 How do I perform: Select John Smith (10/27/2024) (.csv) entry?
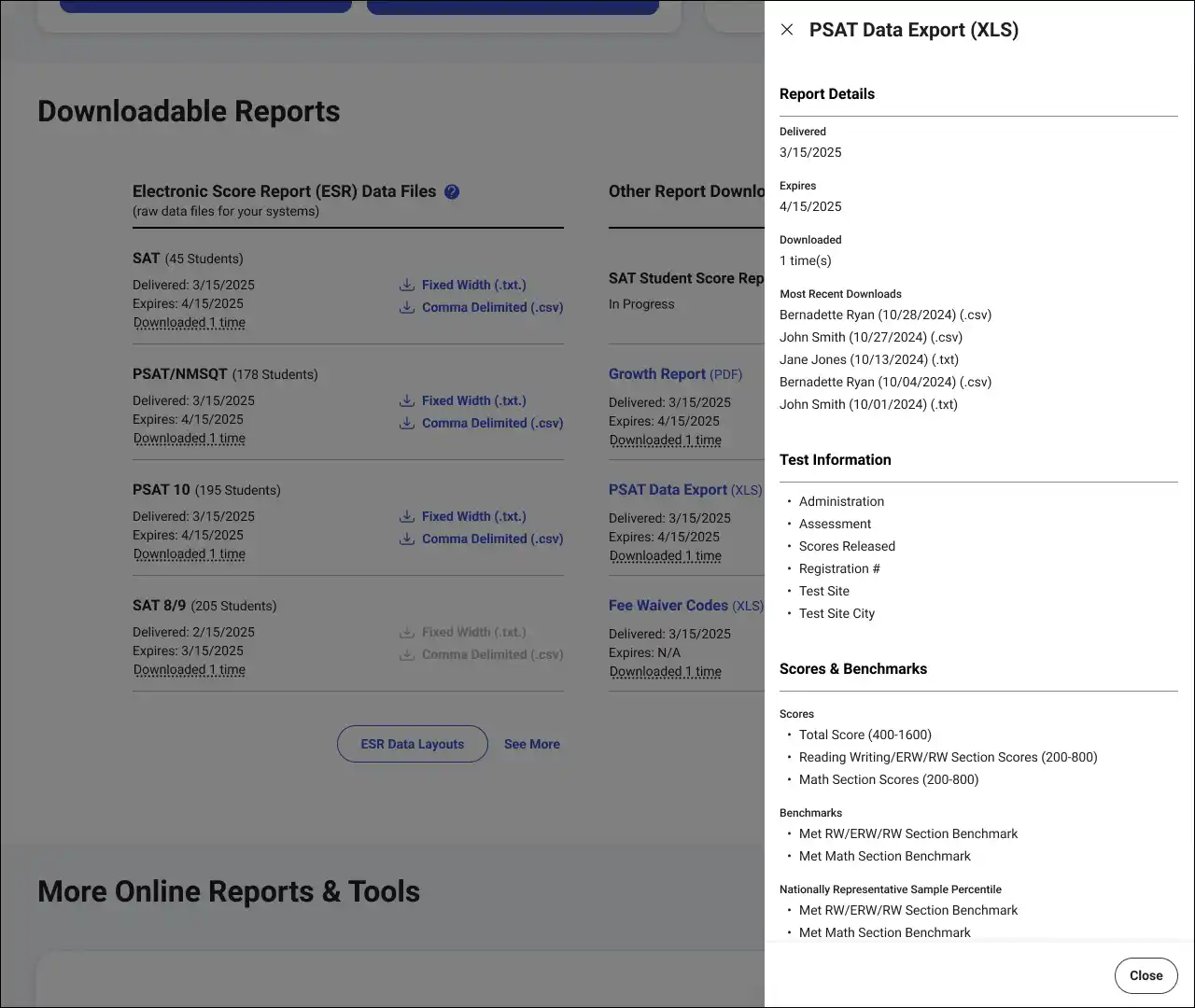click(x=871, y=337)
